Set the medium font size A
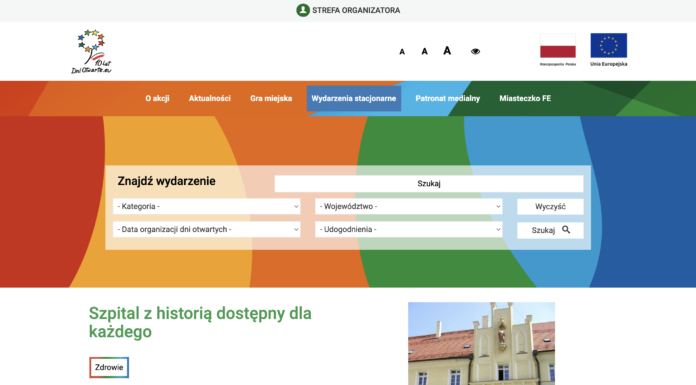696x385 pixels. tap(424, 52)
